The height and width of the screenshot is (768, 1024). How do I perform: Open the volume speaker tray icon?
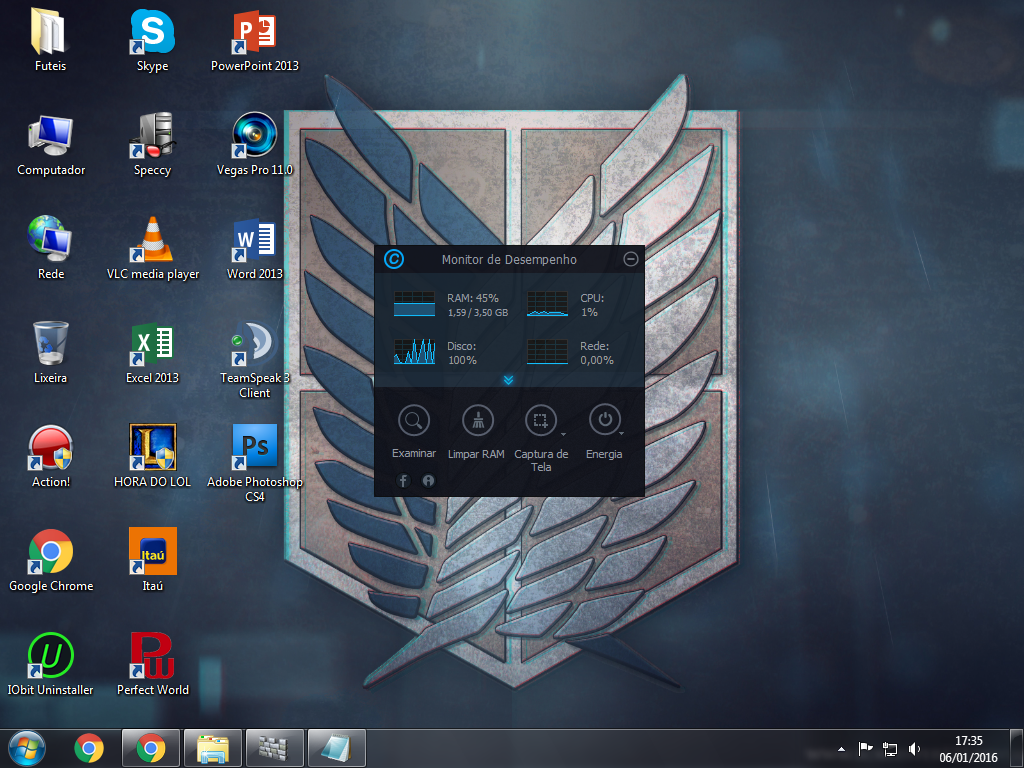point(914,749)
